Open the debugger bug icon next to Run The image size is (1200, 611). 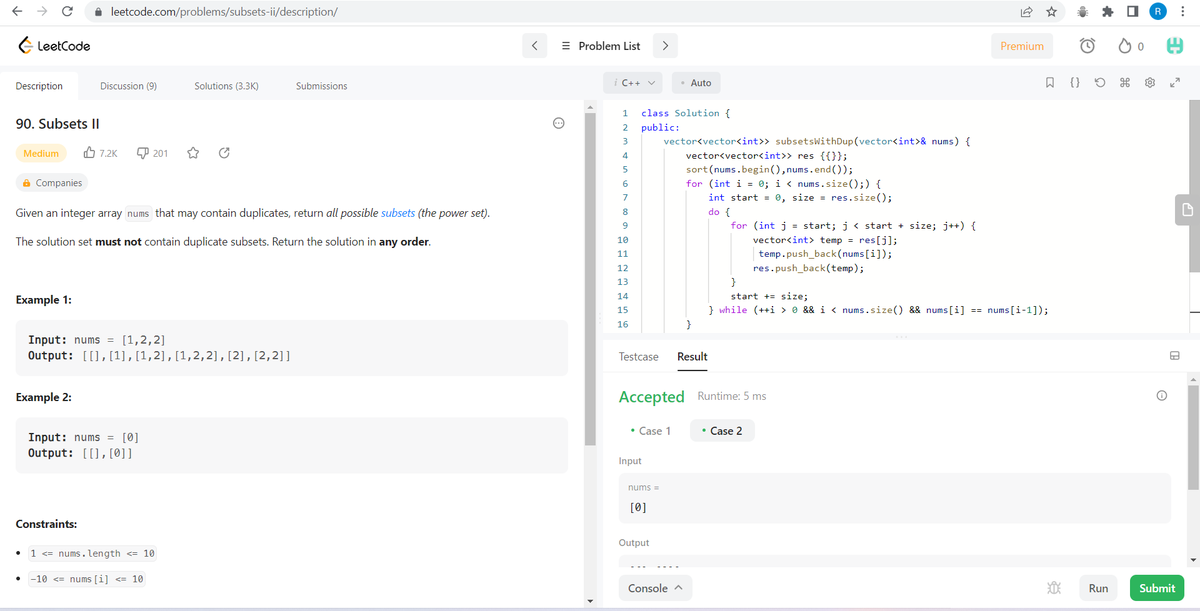1054,588
